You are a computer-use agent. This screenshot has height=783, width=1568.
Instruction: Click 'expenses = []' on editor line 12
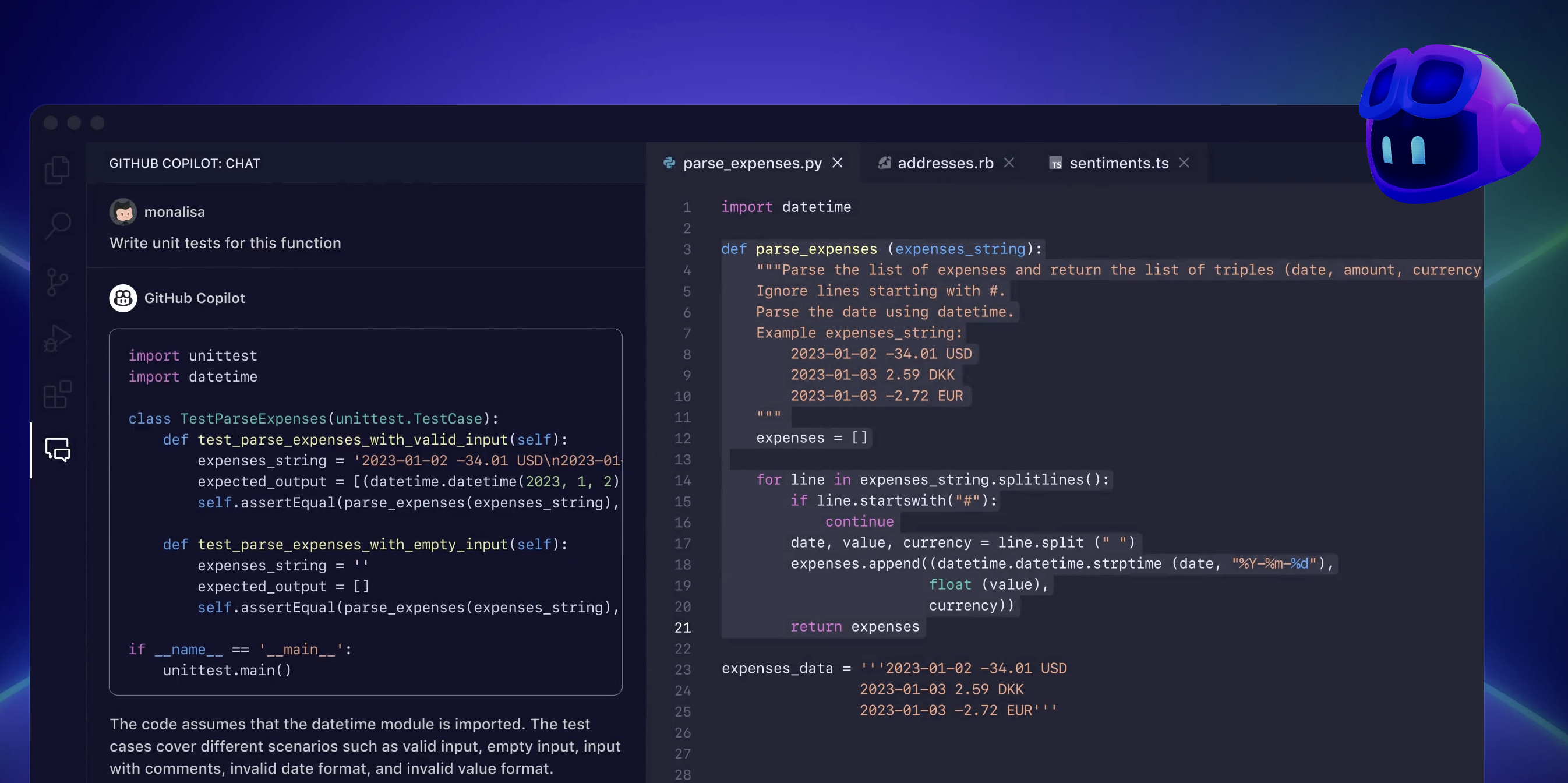(812, 438)
